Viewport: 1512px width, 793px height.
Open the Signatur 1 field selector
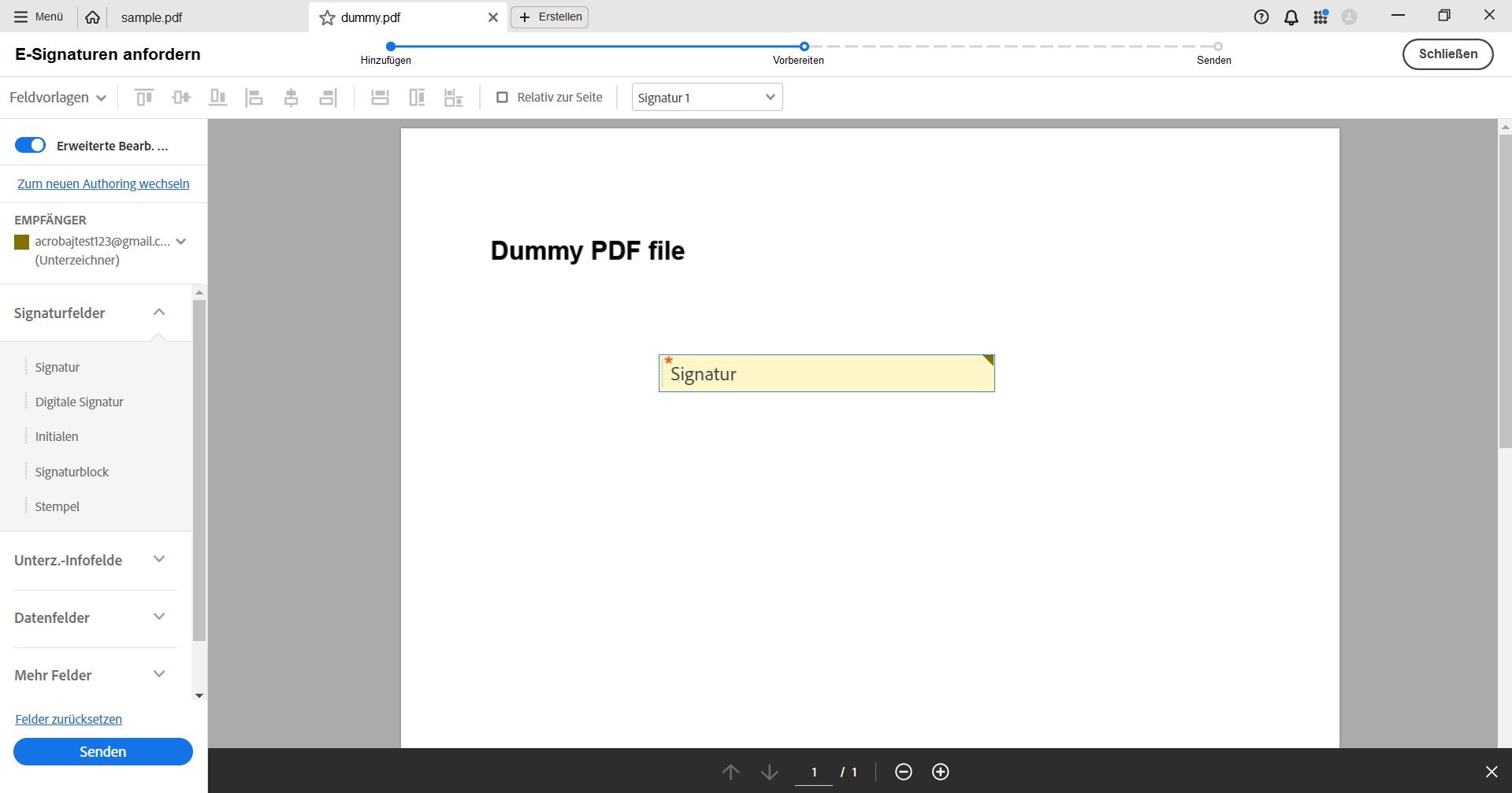point(708,98)
